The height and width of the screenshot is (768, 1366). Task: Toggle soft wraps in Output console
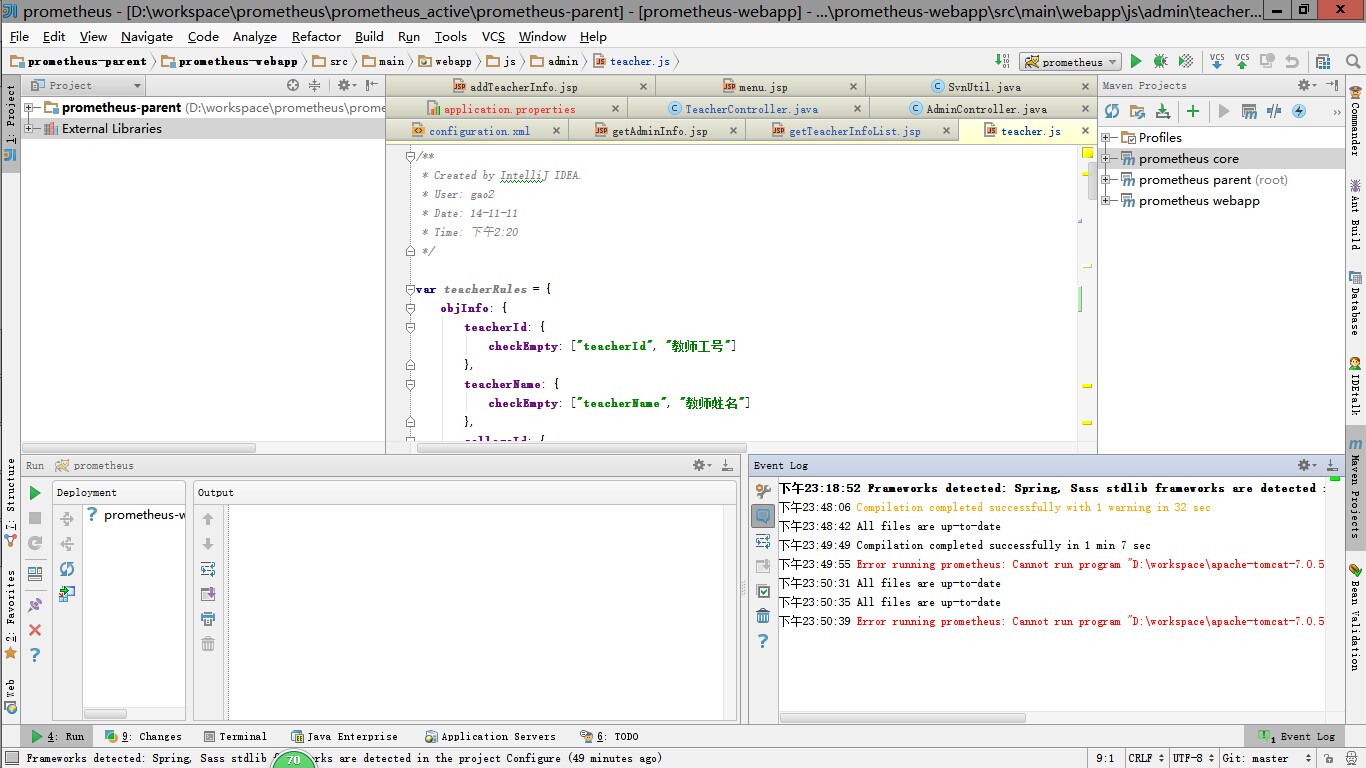[208, 569]
